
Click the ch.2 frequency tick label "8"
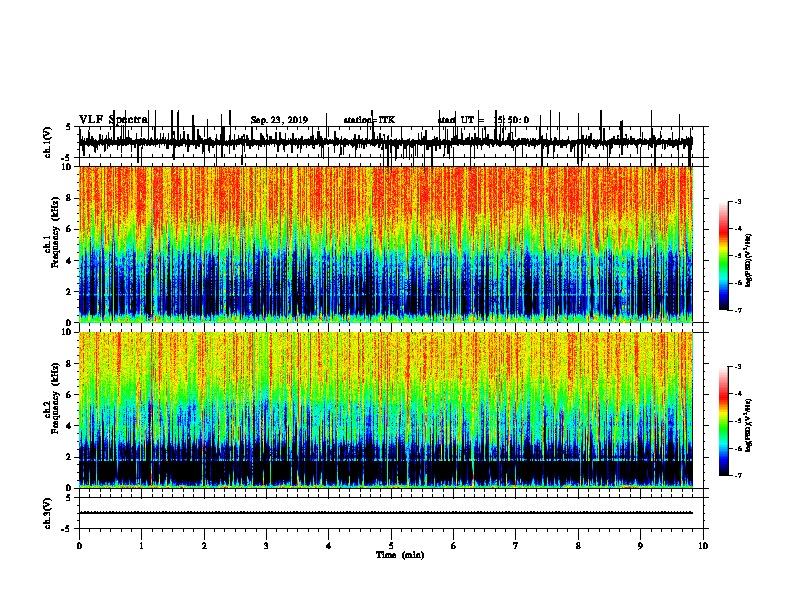[70, 364]
